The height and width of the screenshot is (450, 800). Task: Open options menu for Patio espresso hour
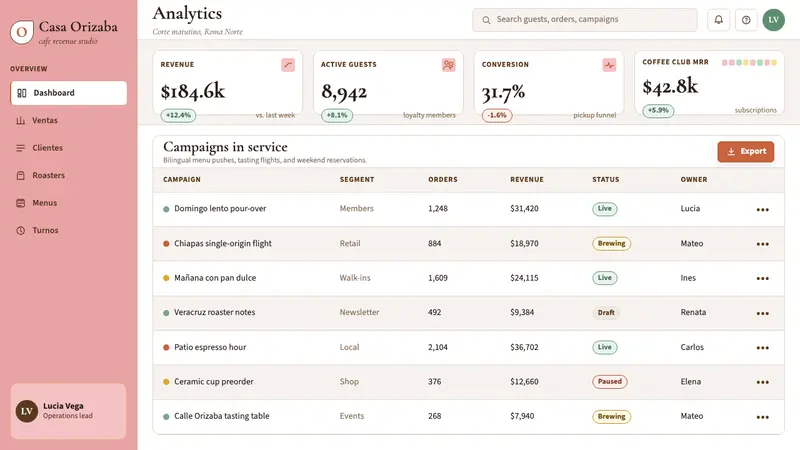tap(763, 347)
